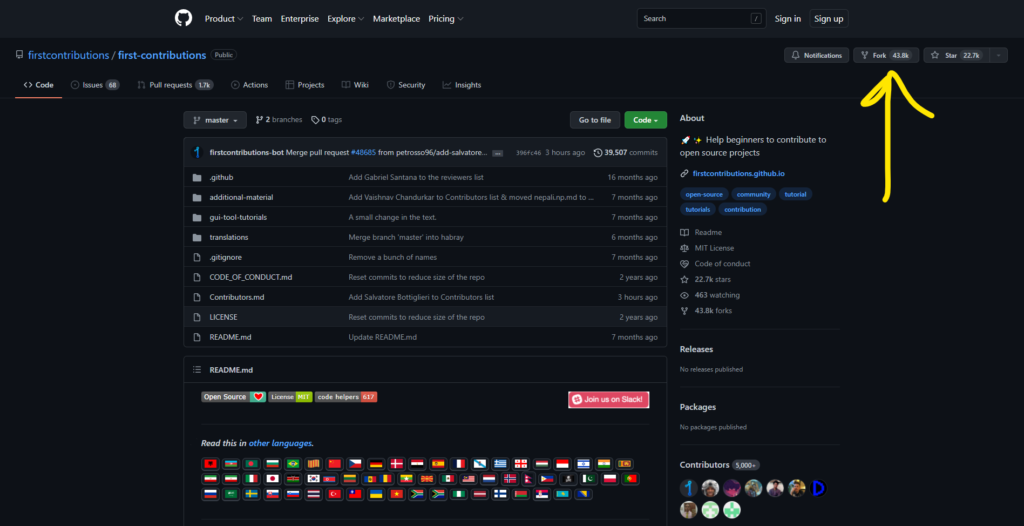Click the Sign in link
1024x526 pixels.
coord(788,19)
